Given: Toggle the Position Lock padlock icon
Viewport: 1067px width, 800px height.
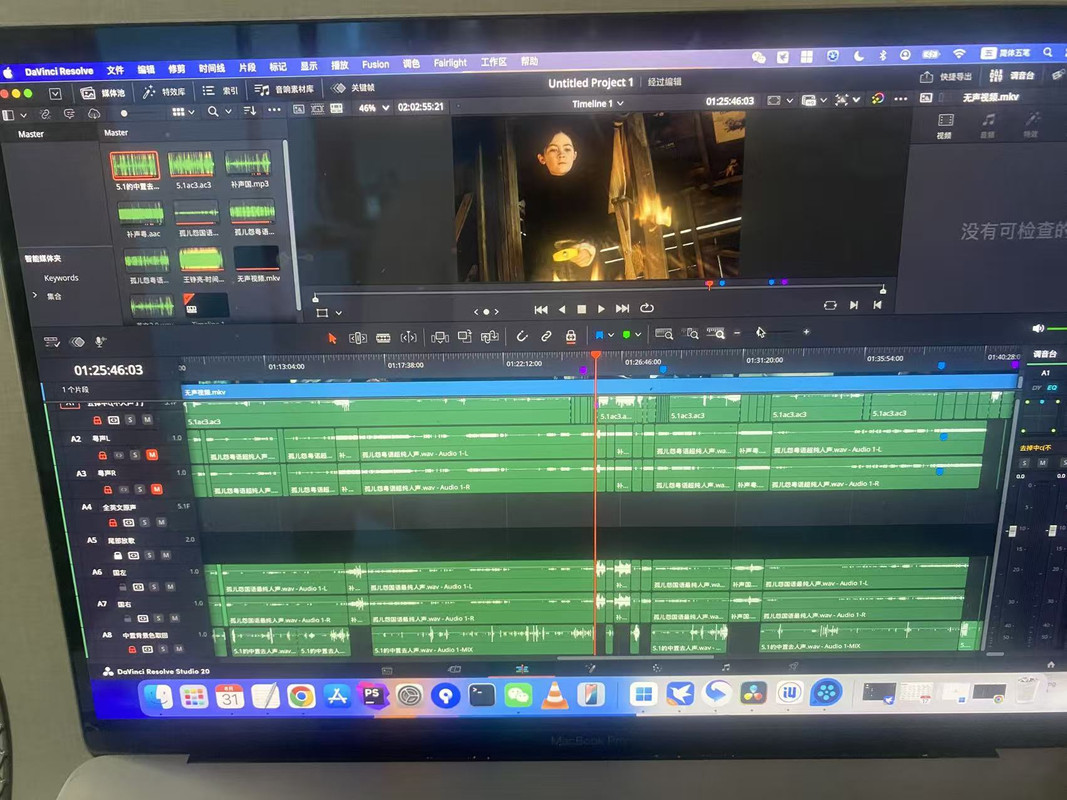Looking at the screenshot, I should tap(571, 335).
